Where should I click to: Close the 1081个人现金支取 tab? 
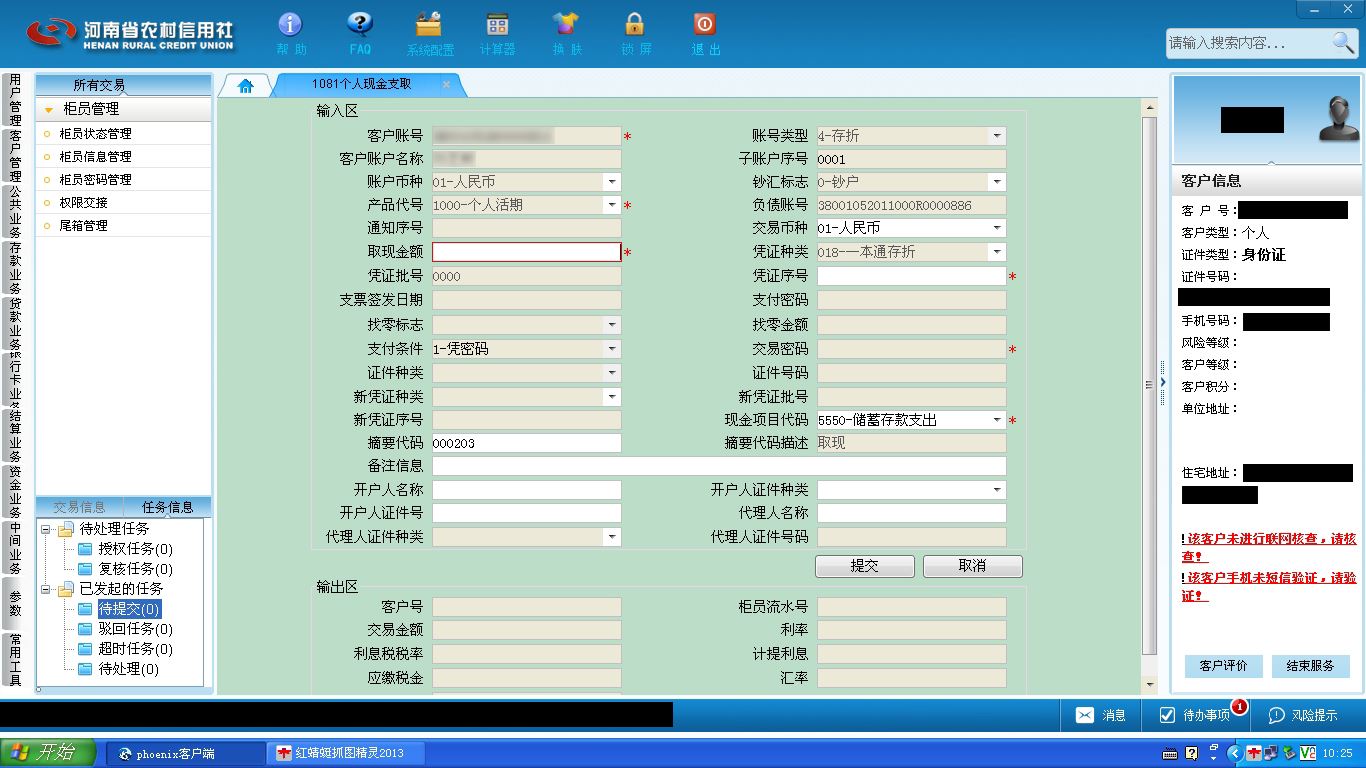pyautogui.click(x=446, y=85)
